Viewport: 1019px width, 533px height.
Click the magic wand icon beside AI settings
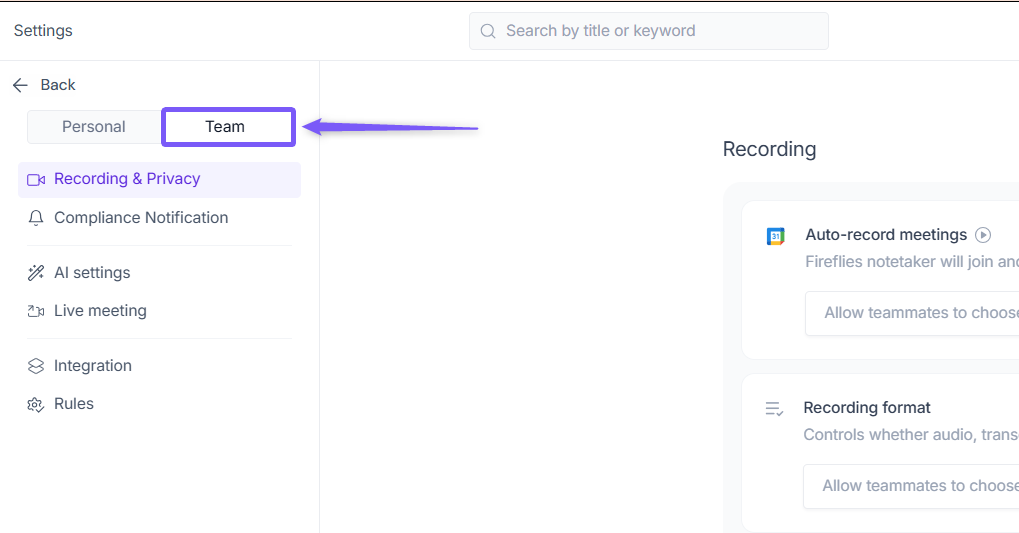36,273
